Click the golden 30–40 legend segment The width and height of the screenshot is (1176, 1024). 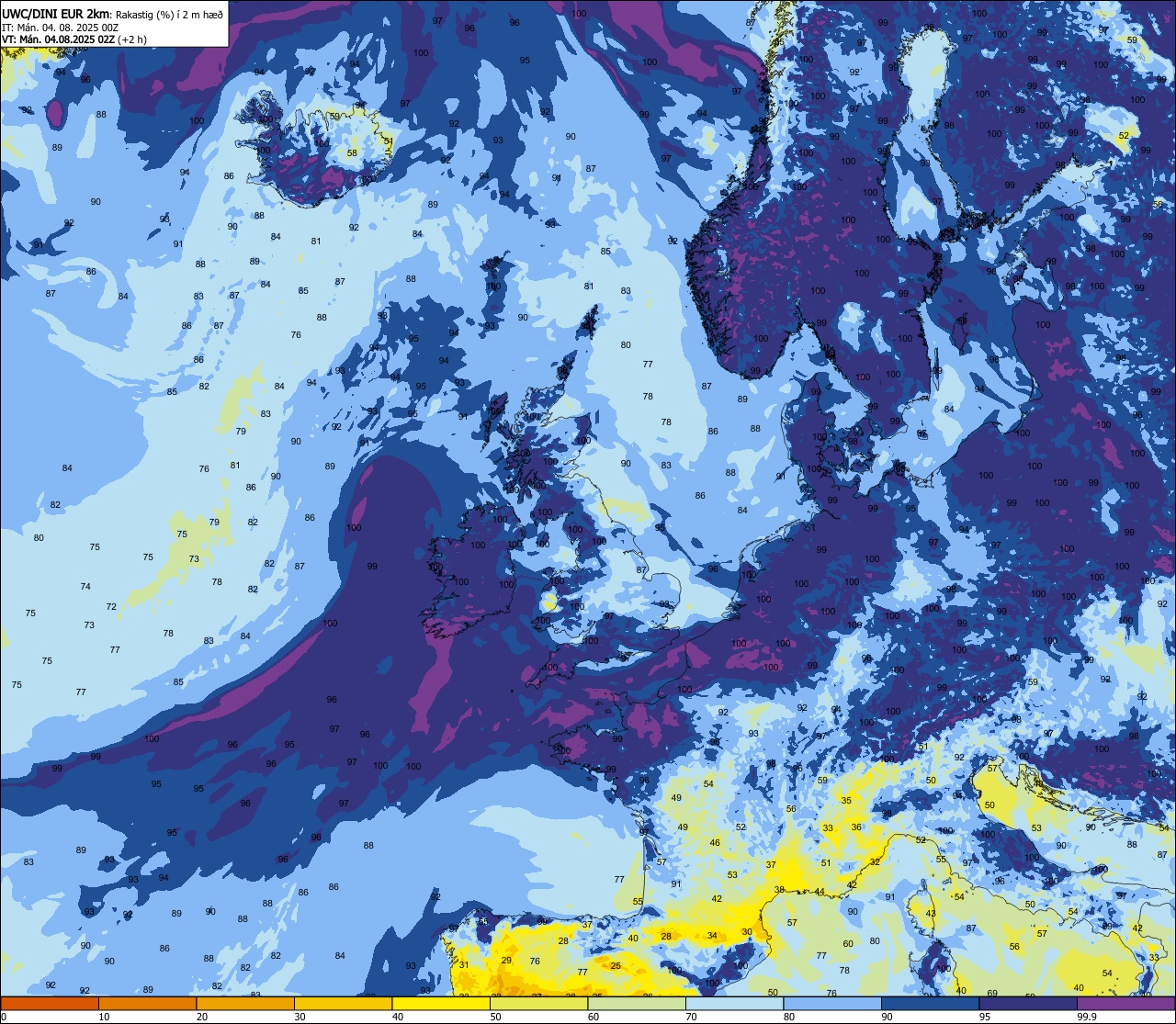tap(343, 1004)
